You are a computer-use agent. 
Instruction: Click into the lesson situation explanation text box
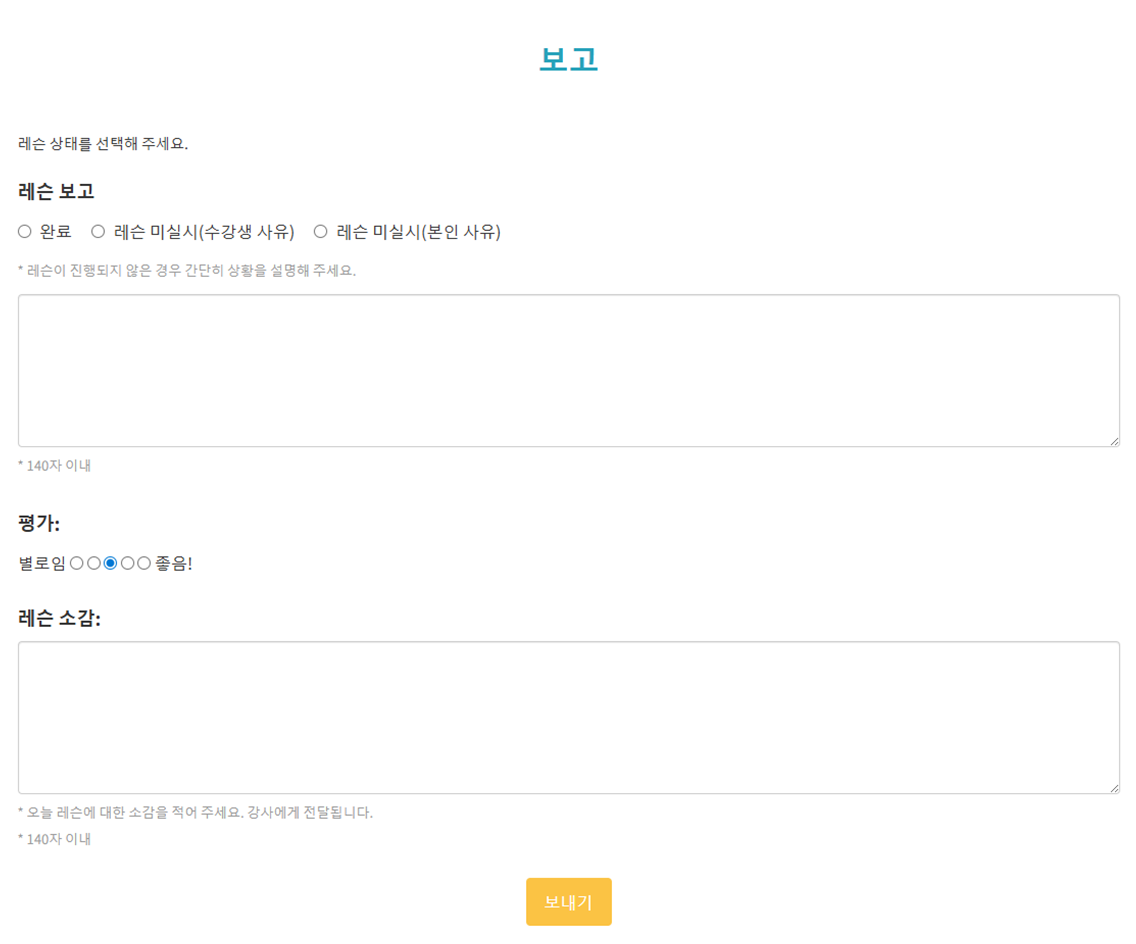pyautogui.click(x=568, y=370)
